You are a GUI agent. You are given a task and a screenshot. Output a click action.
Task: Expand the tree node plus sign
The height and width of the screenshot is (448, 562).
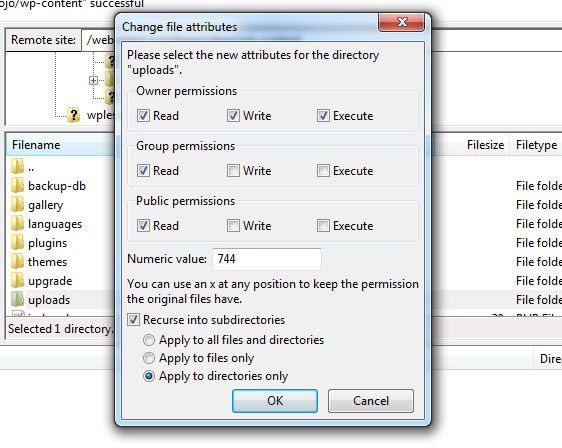[x=93, y=80]
